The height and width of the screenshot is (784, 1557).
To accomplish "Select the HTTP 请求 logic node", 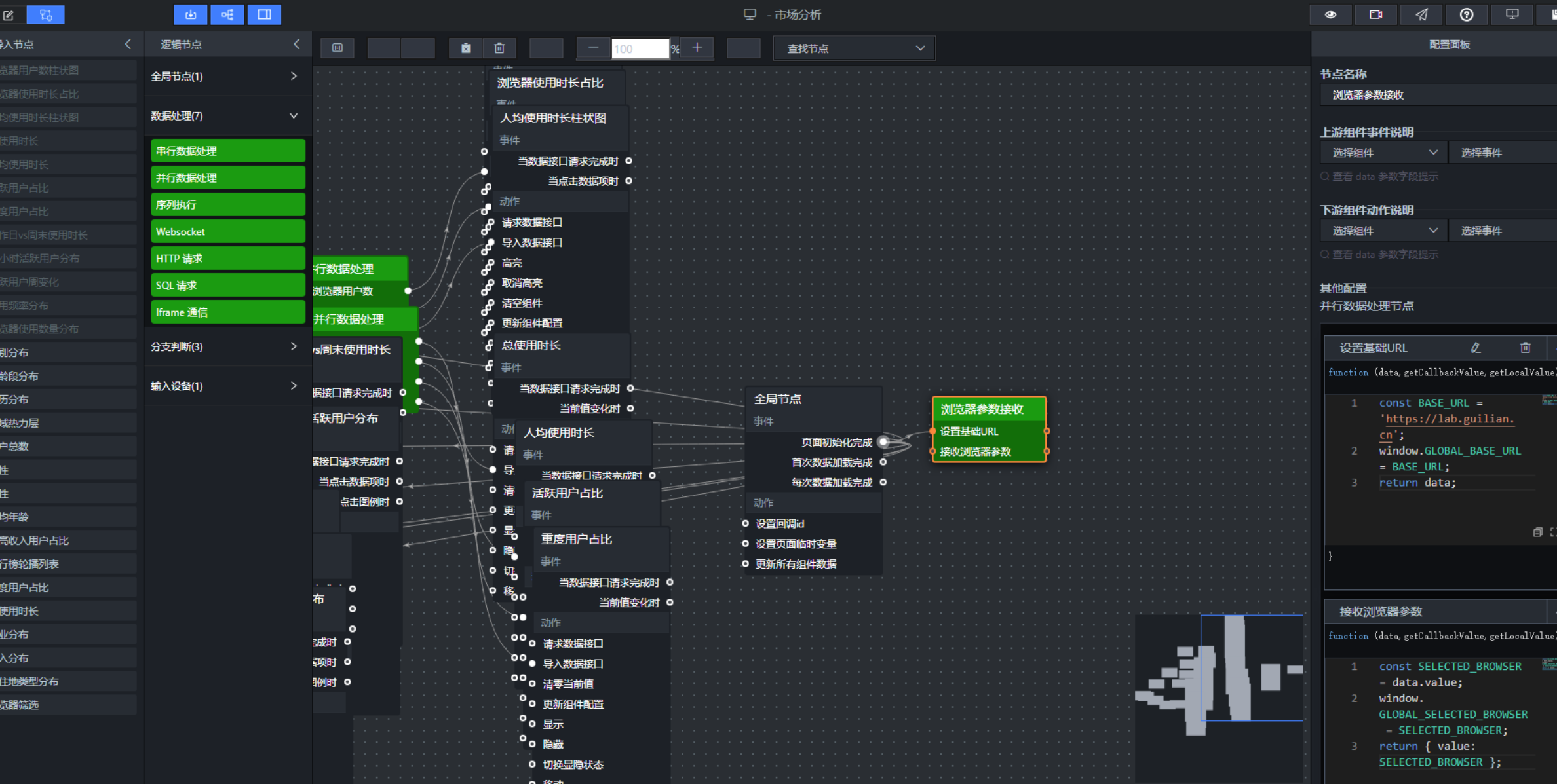I will (228, 258).
